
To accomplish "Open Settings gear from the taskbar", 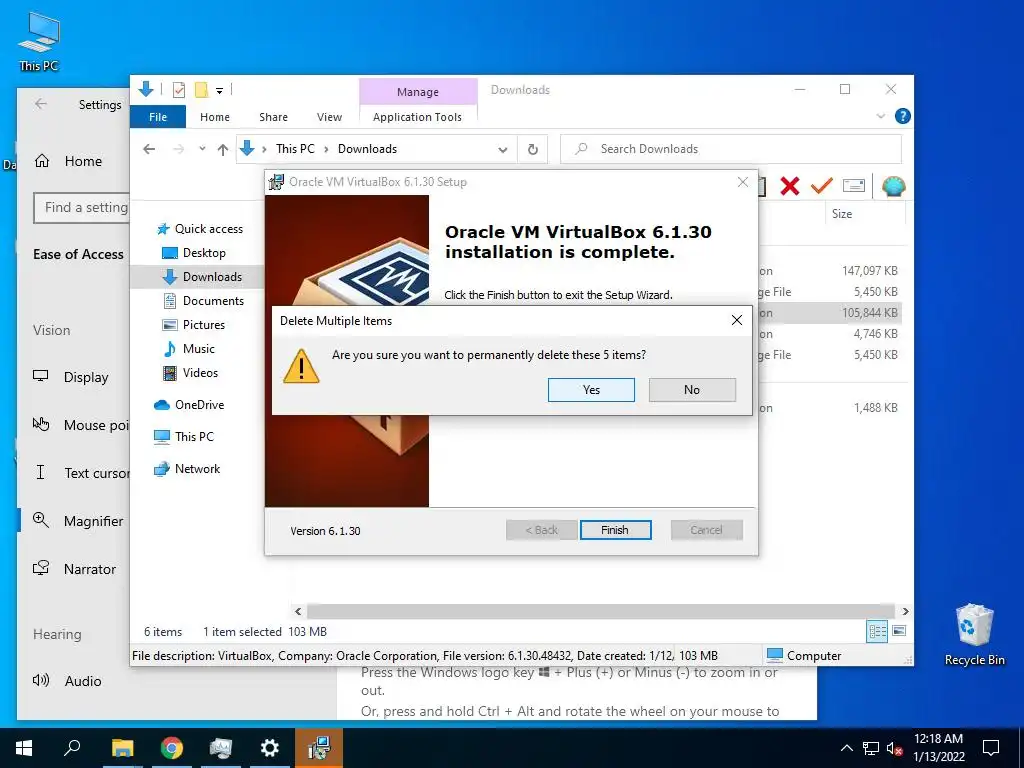I will point(269,748).
